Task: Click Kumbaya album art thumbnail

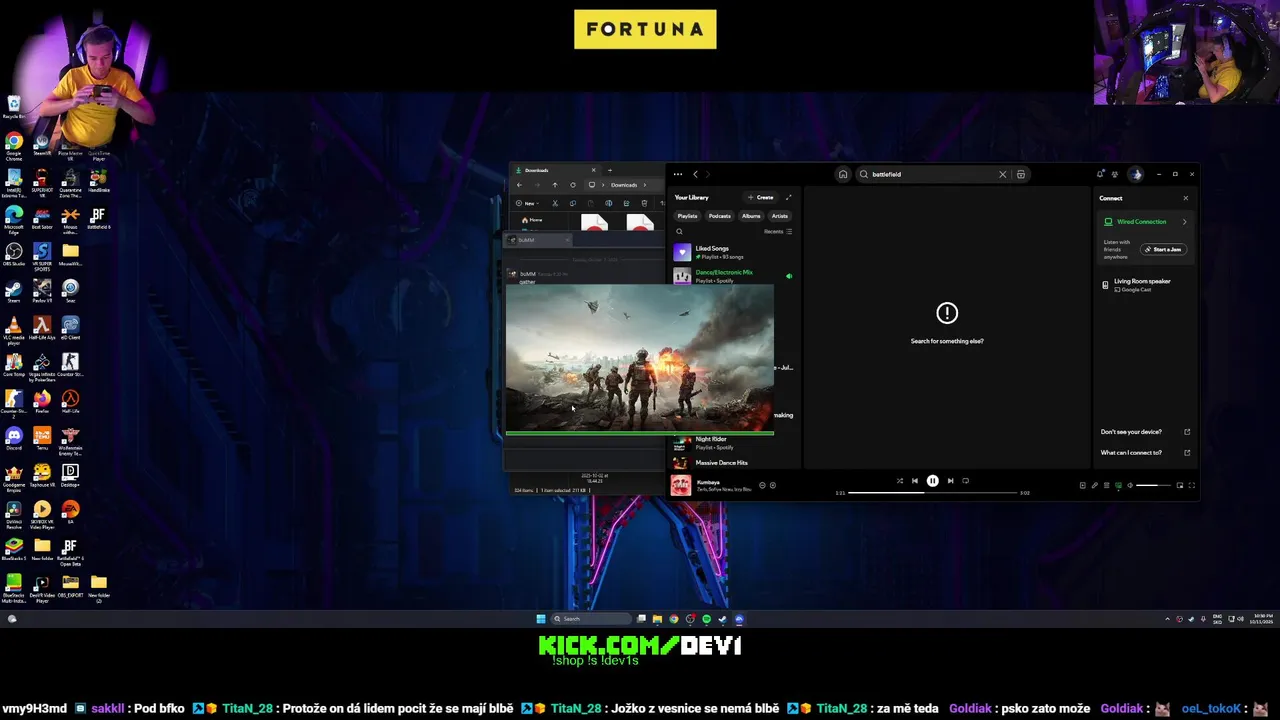Action: [x=681, y=485]
